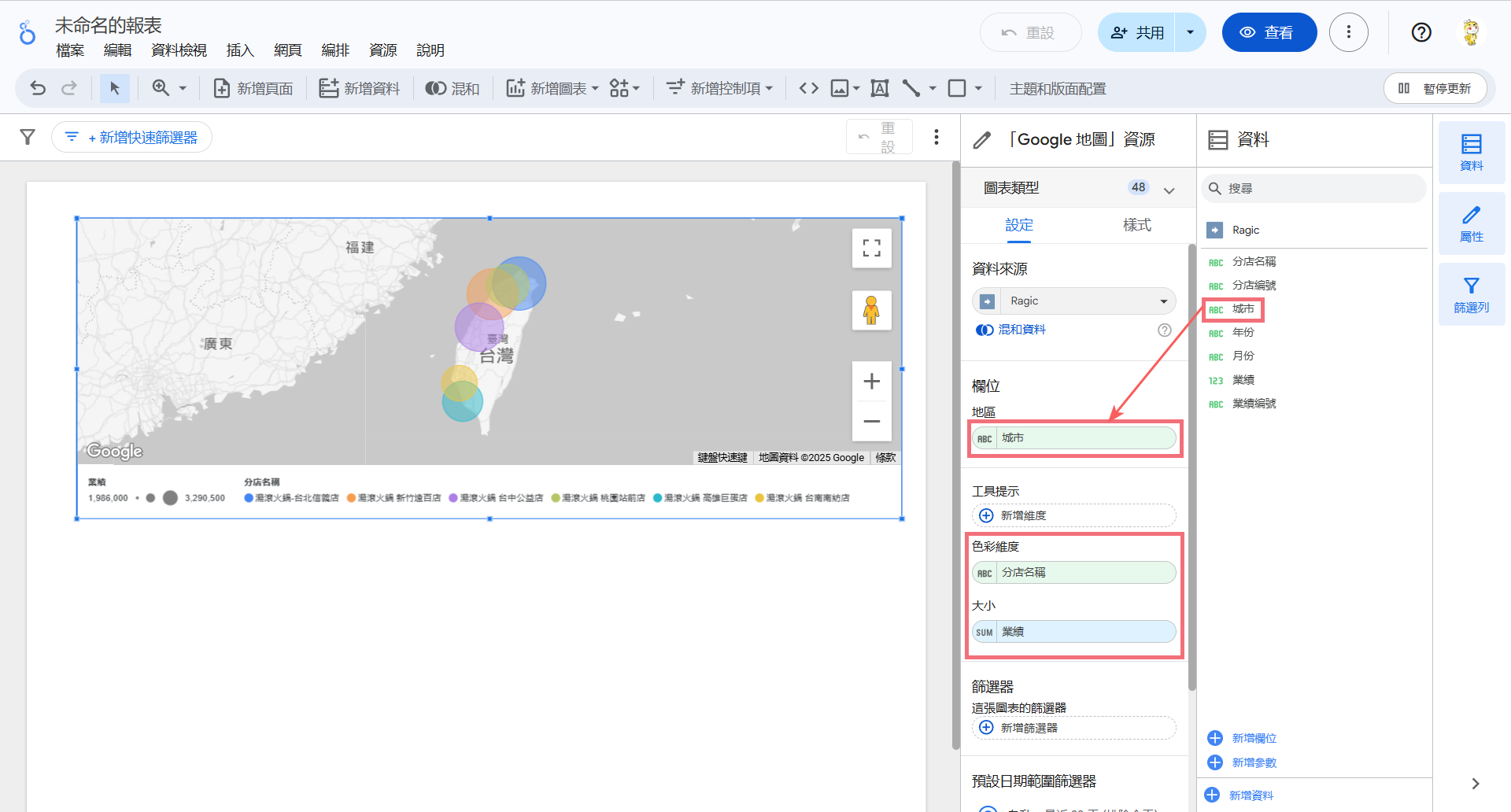Open the 編排 menu
Viewport: 1511px width, 812px height.
click(x=335, y=50)
